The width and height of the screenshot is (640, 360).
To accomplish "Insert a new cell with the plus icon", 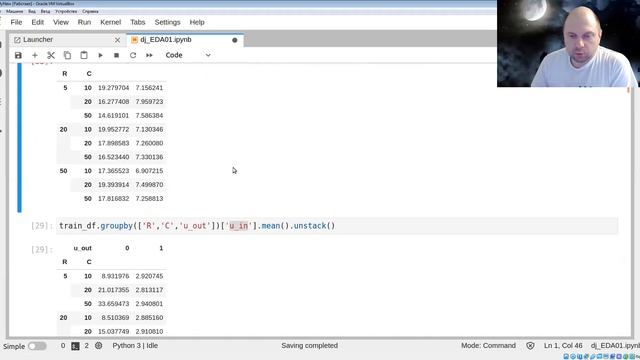I will point(35,55).
